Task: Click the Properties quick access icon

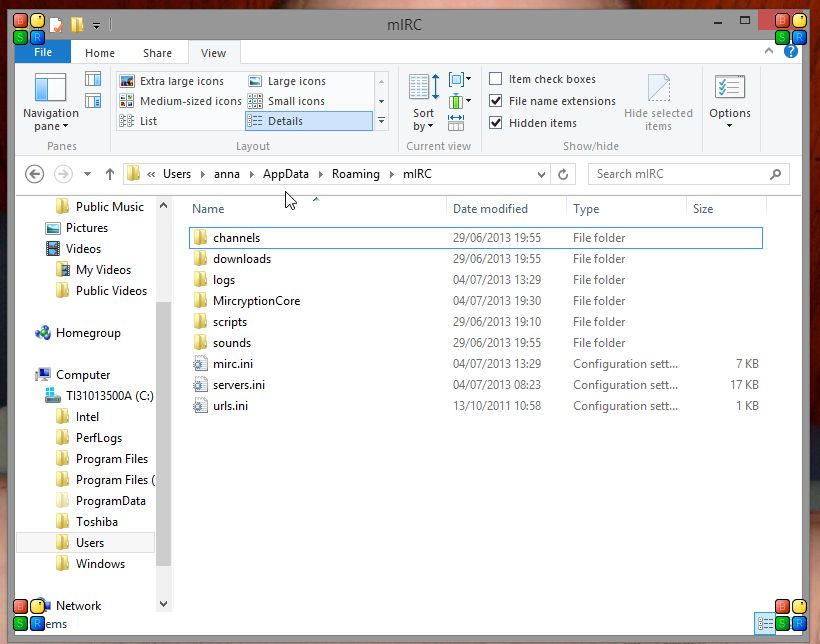Action: tap(56, 25)
